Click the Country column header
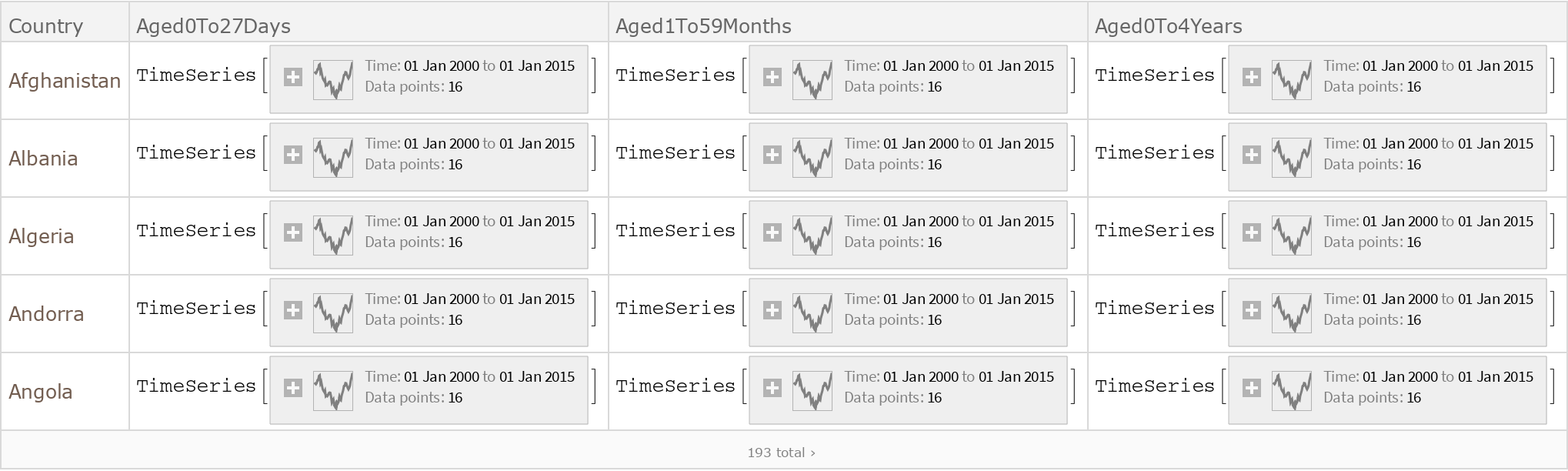The image size is (1568, 471). click(45, 26)
